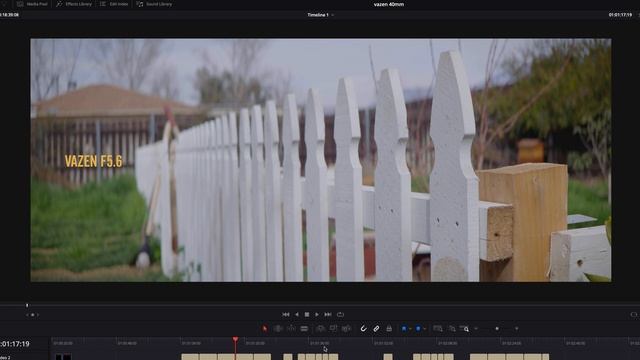Click the Replace clip icon
Screen dimensions: 640x360
coord(347,329)
